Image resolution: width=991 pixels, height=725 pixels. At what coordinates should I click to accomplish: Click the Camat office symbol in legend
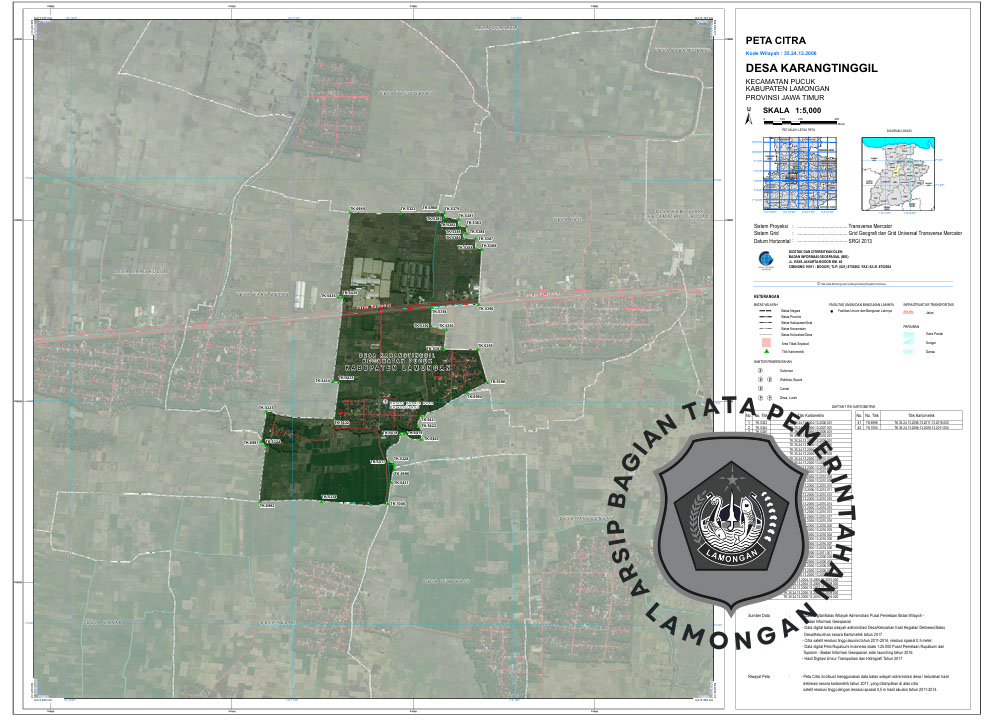(760, 389)
